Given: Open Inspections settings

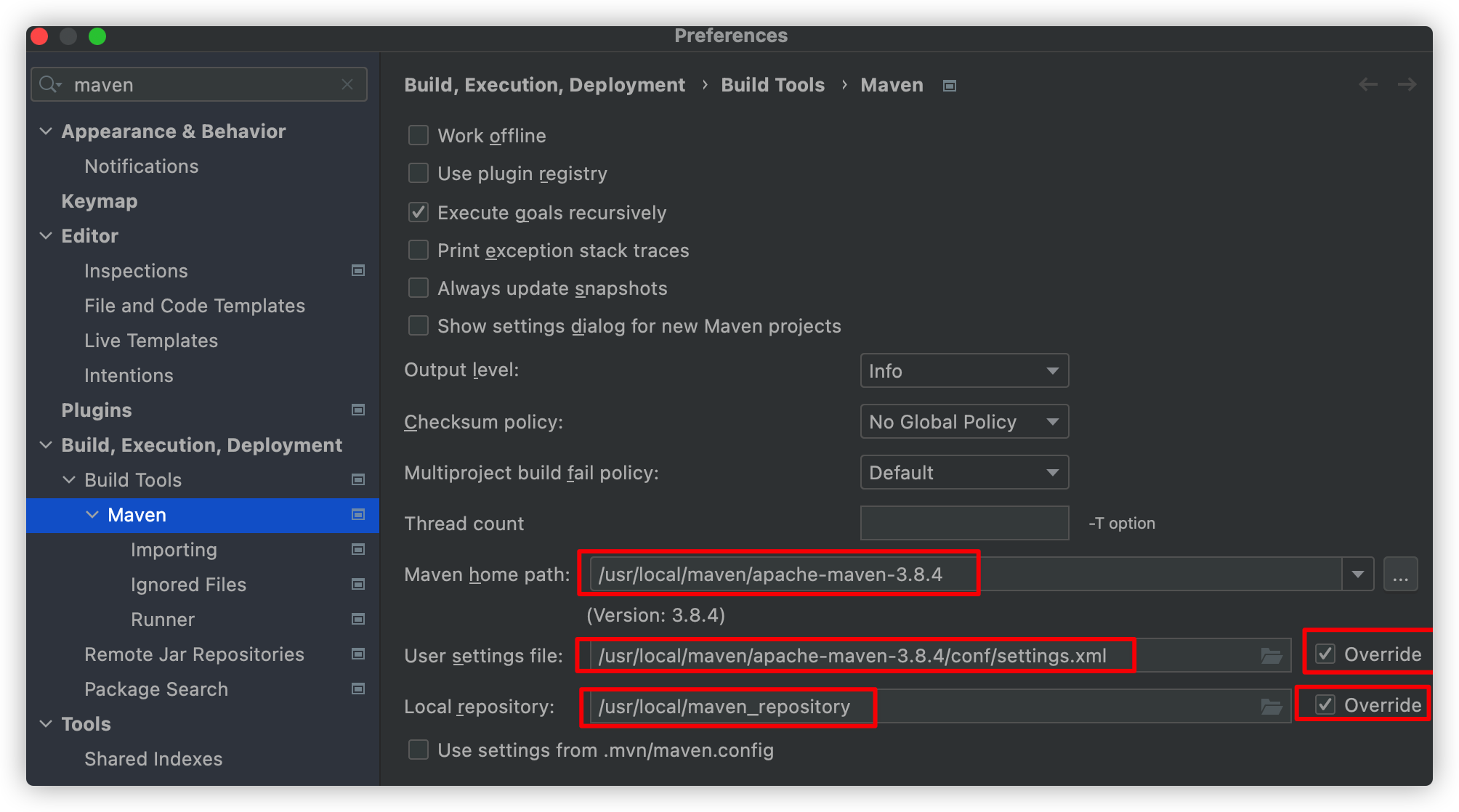Looking at the screenshot, I should tap(136, 271).
